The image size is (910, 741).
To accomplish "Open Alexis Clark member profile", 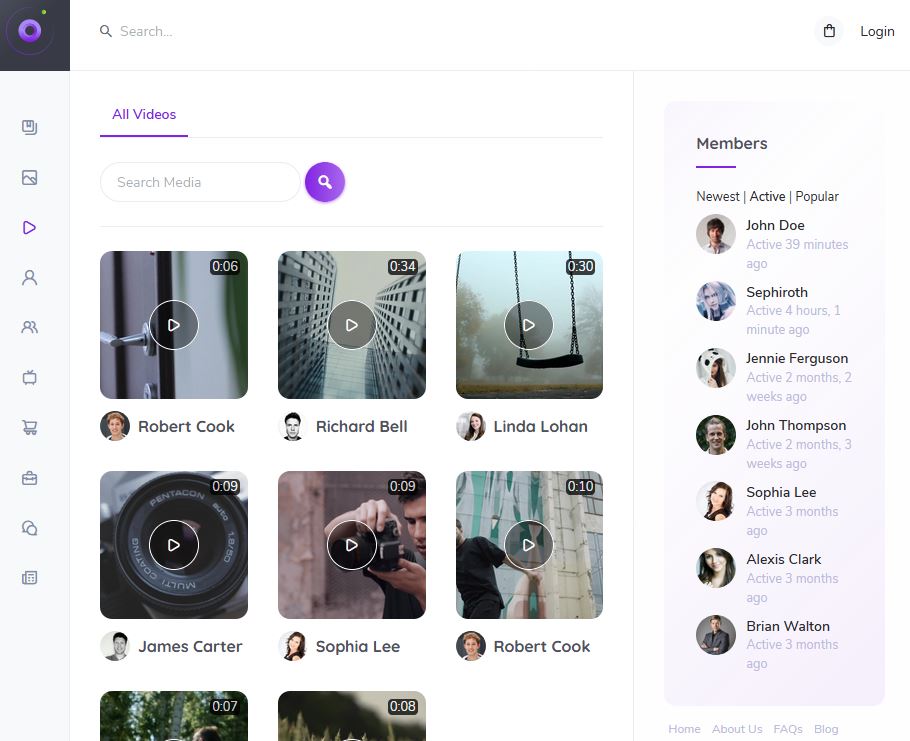I will (x=783, y=559).
